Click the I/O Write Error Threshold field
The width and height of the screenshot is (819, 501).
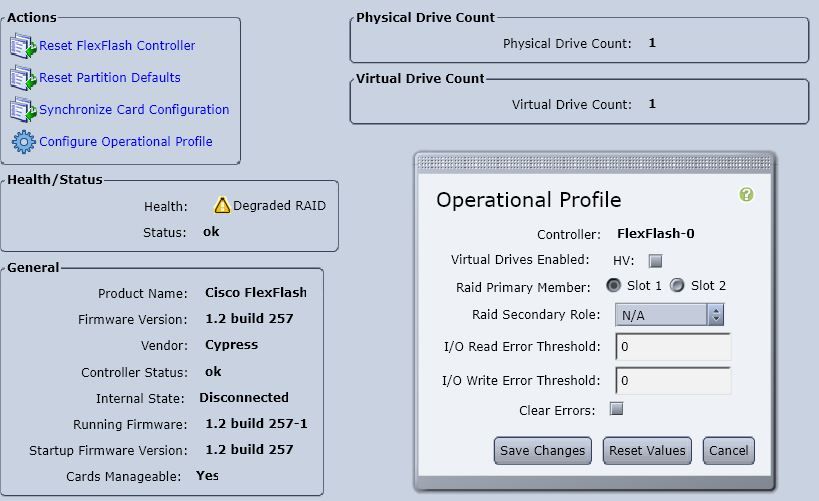pos(673,380)
